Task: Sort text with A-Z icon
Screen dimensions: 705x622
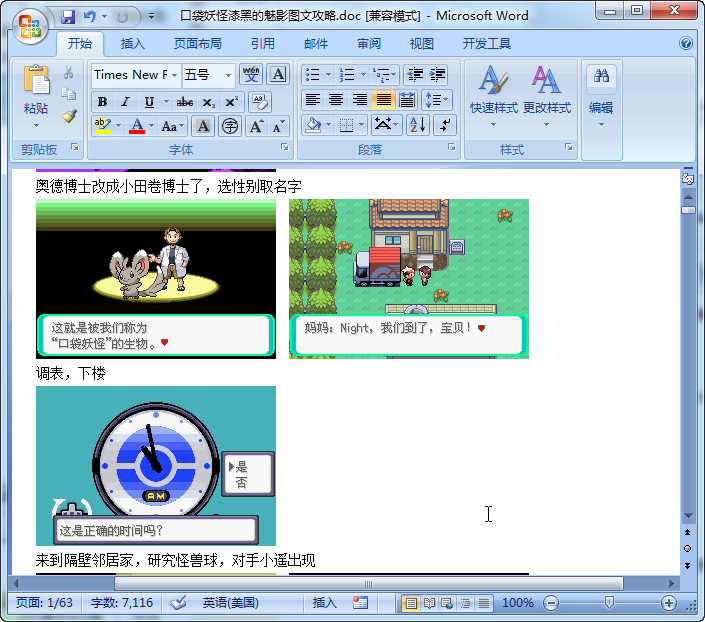Action: click(418, 125)
